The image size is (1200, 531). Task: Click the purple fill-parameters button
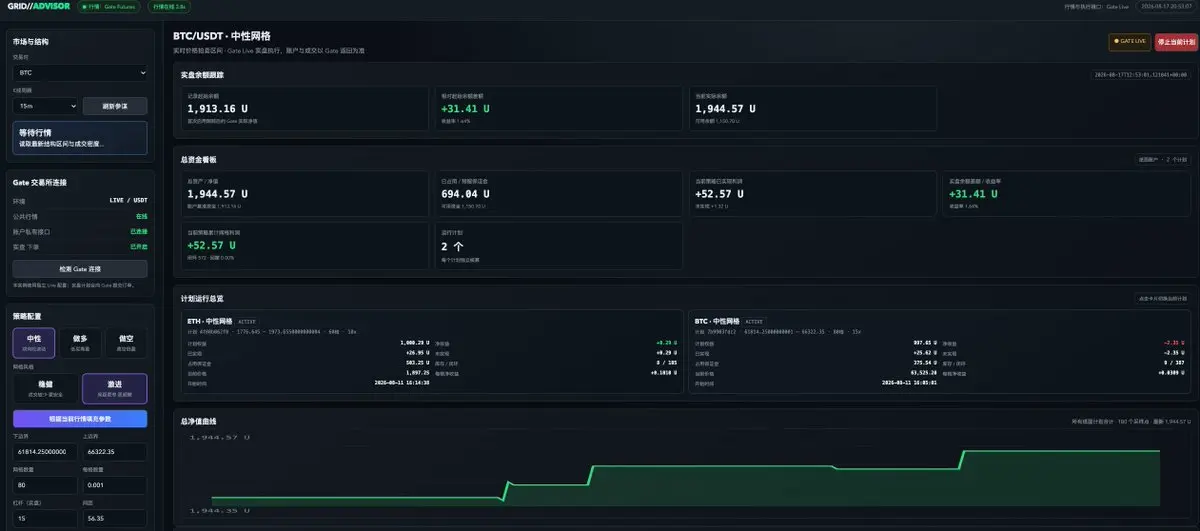coord(80,418)
